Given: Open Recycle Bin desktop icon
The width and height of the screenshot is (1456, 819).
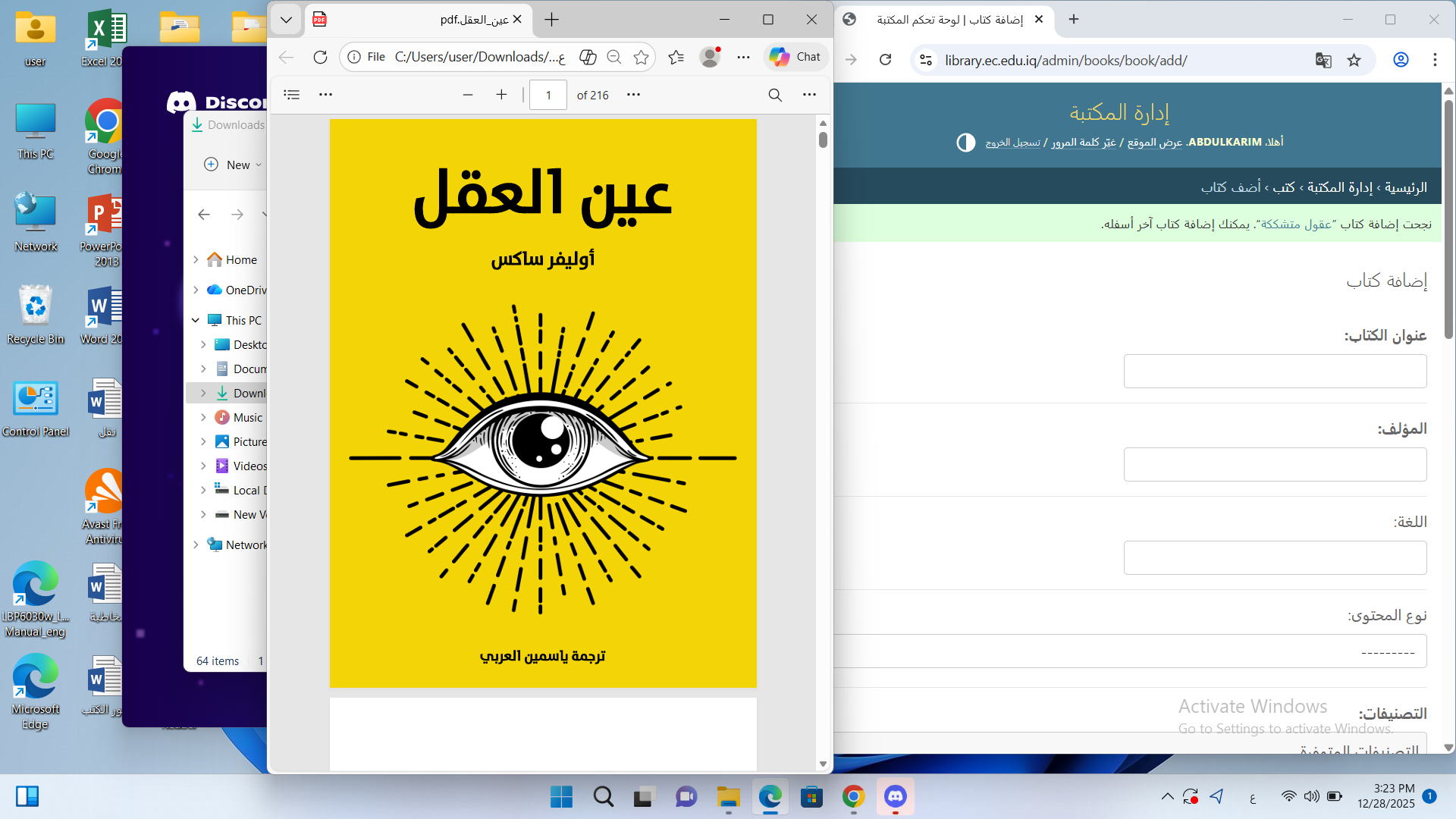Looking at the screenshot, I should [x=36, y=315].
